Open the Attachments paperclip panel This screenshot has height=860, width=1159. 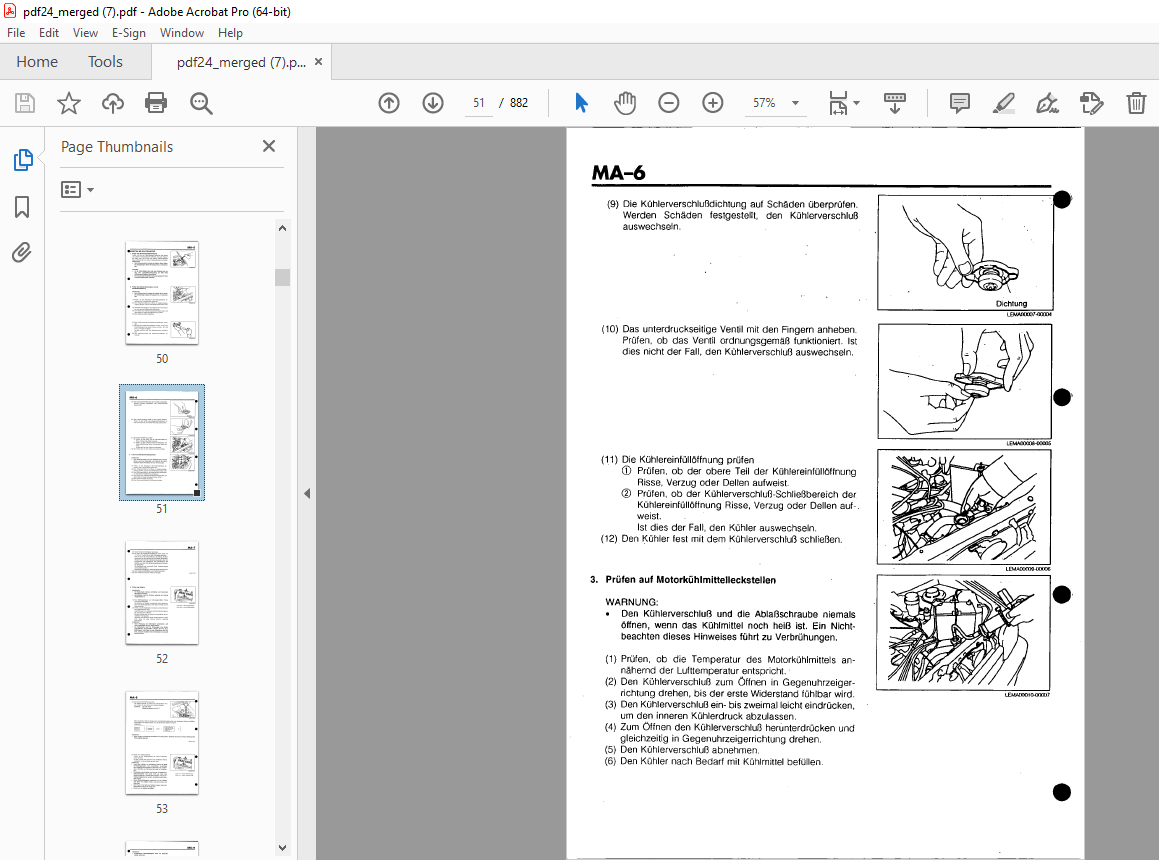click(22, 253)
